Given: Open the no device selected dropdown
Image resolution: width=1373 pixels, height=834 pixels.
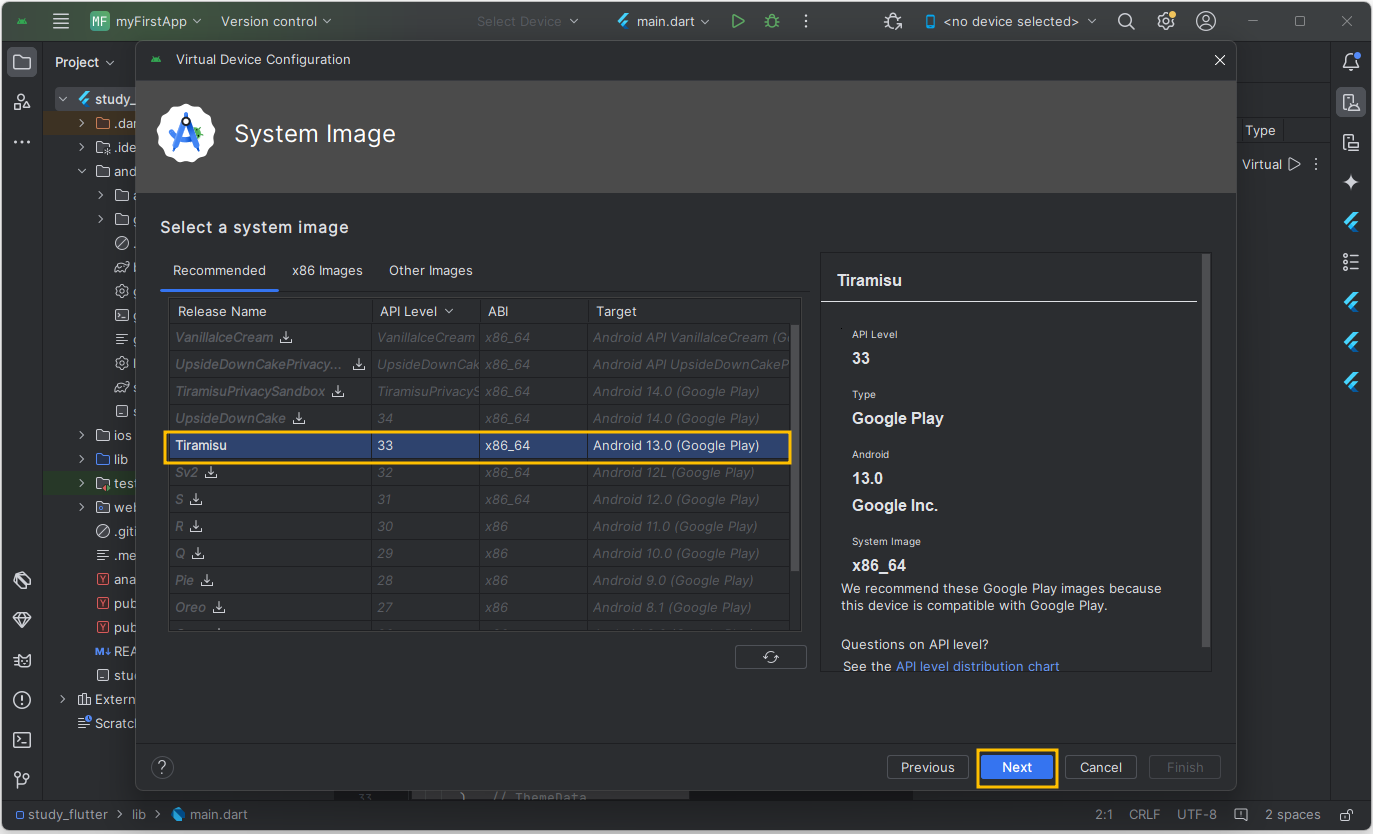Looking at the screenshot, I should [x=1009, y=21].
